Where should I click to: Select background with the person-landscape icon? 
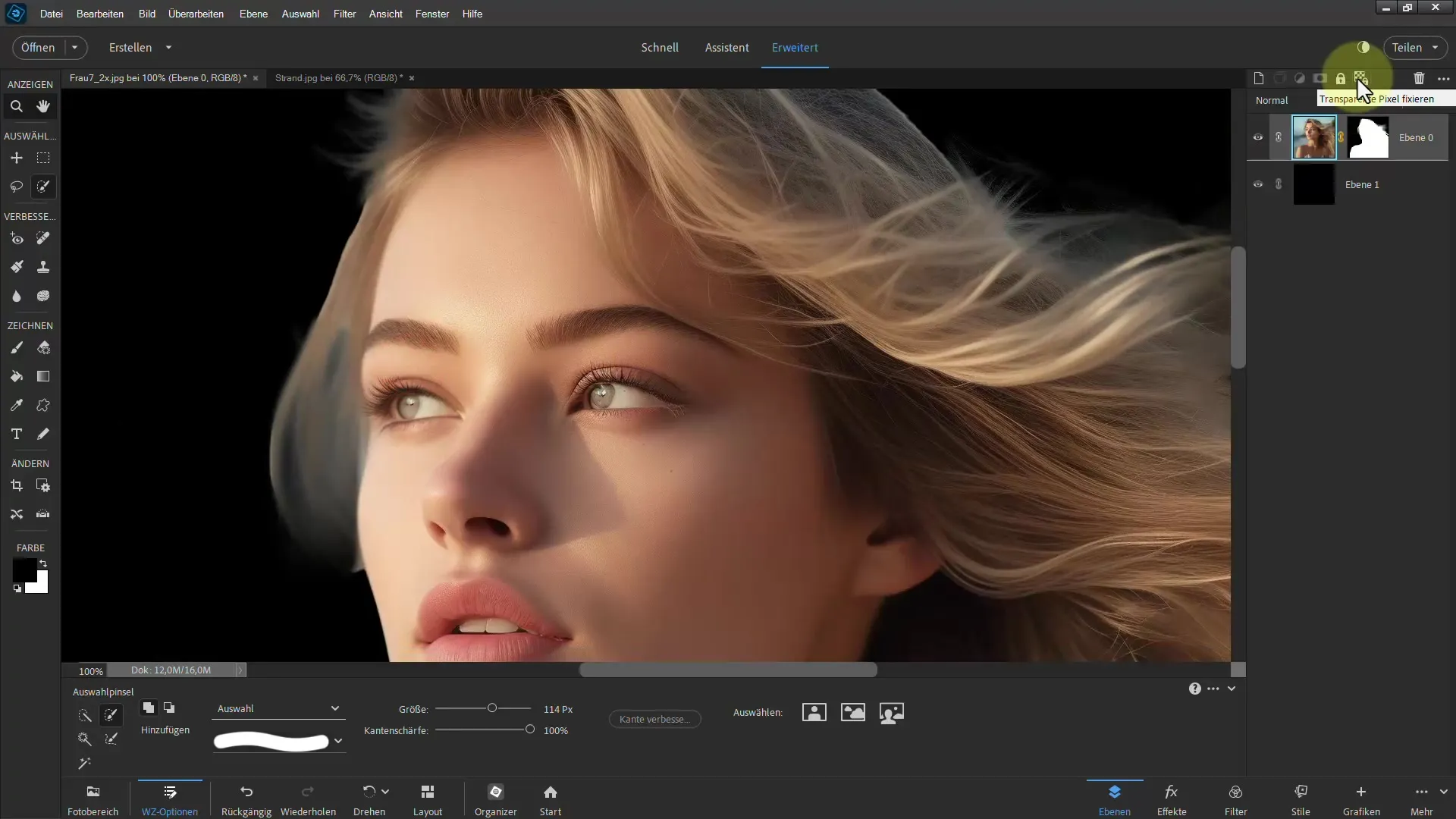click(x=892, y=713)
